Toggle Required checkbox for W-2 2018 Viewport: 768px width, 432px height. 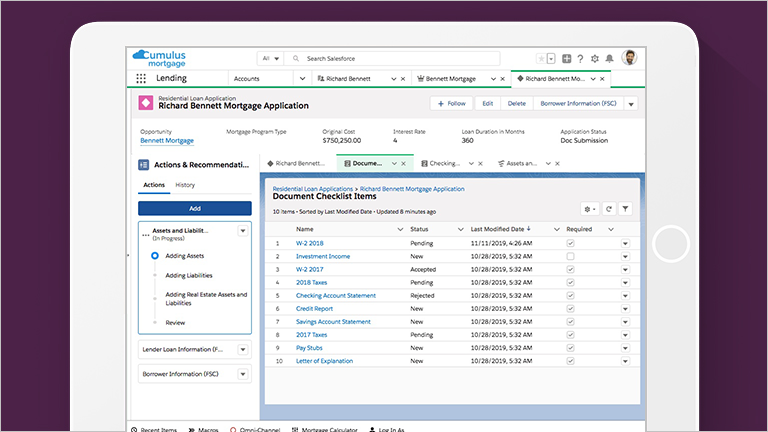click(x=571, y=243)
